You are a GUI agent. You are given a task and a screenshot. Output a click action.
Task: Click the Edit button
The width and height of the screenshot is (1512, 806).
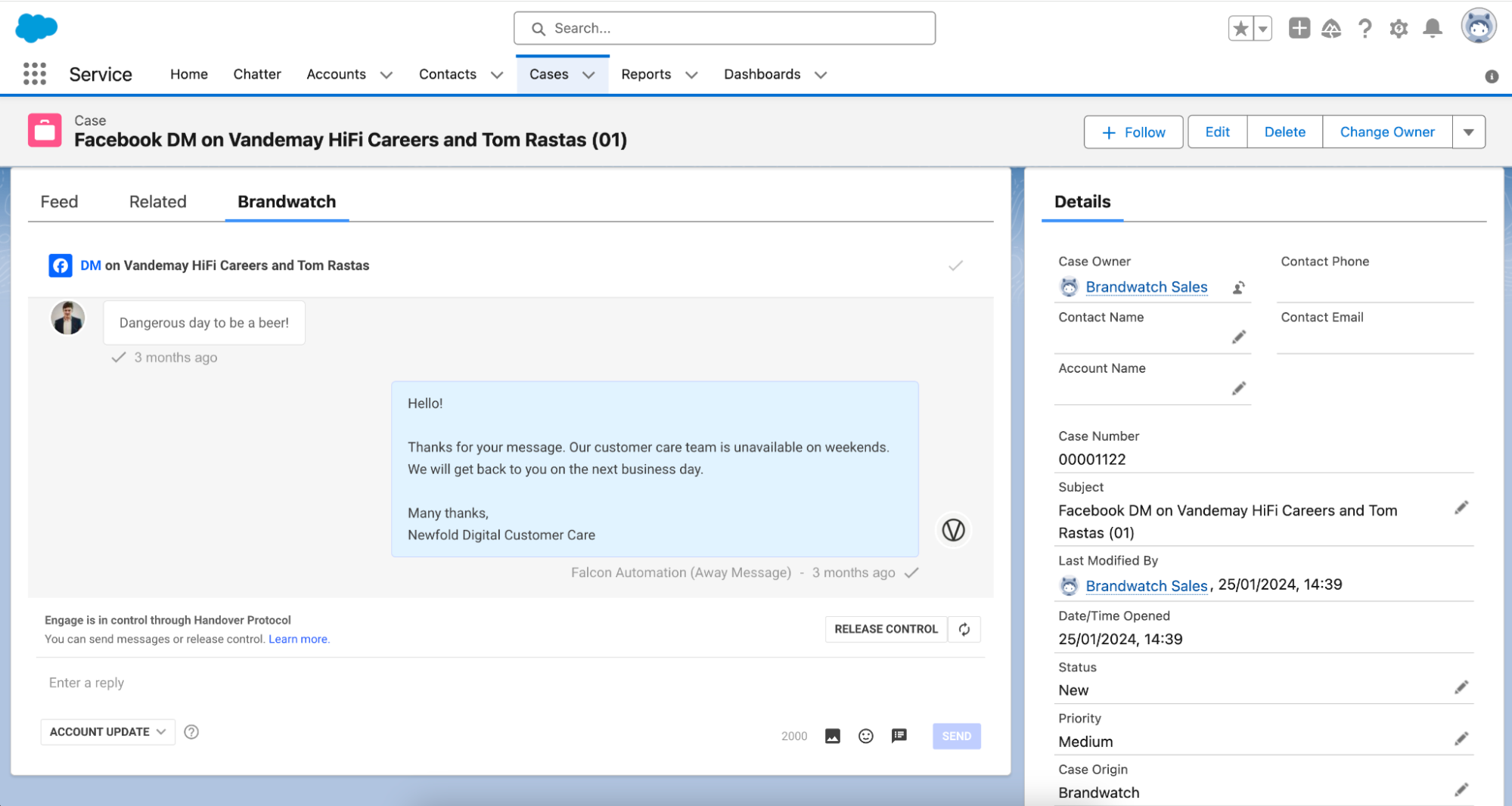click(x=1217, y=132)
